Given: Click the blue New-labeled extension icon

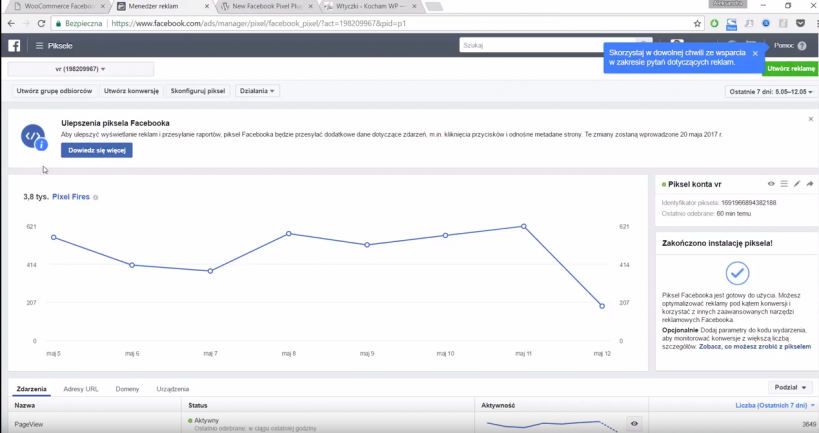Looking at the screenshot, I should pos(731,24).
